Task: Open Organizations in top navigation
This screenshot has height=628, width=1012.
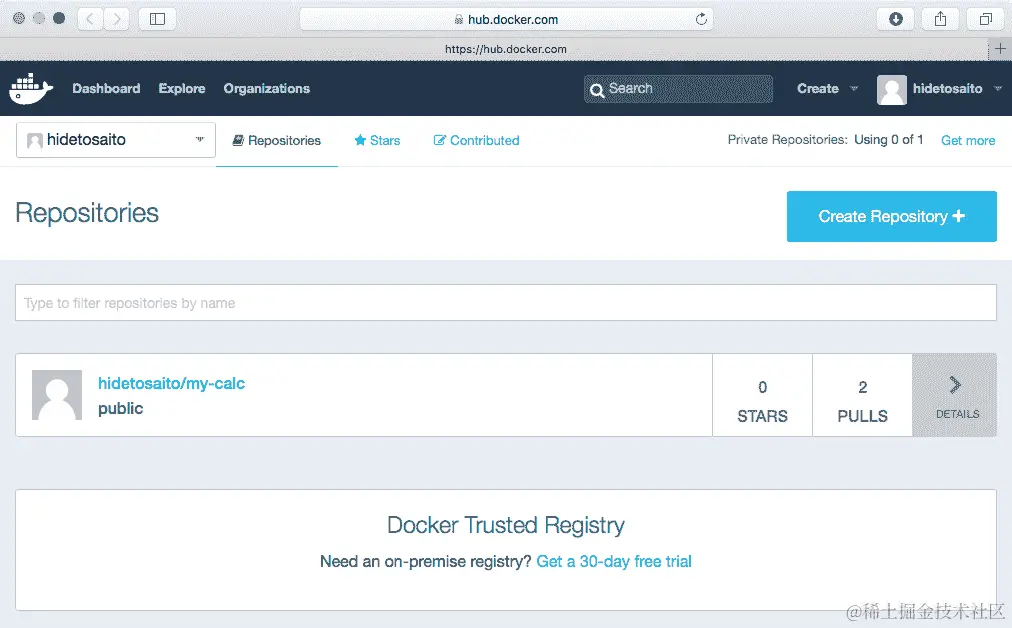Action: click(x=267, y=88)
